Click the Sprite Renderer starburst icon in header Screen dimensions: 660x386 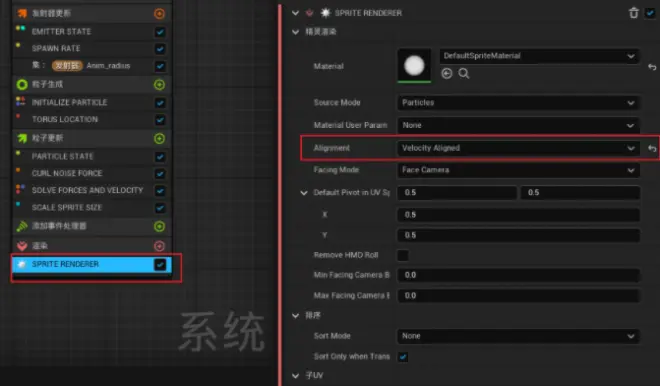coord(325,13)
